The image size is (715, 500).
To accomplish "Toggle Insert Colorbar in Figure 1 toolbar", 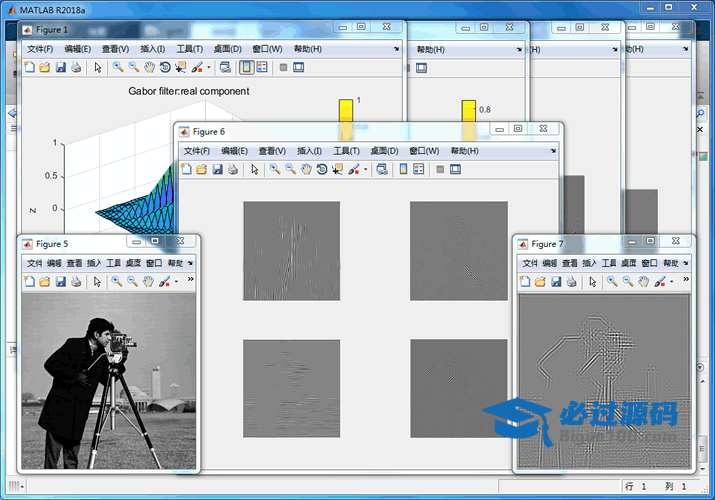I will 246,68.
